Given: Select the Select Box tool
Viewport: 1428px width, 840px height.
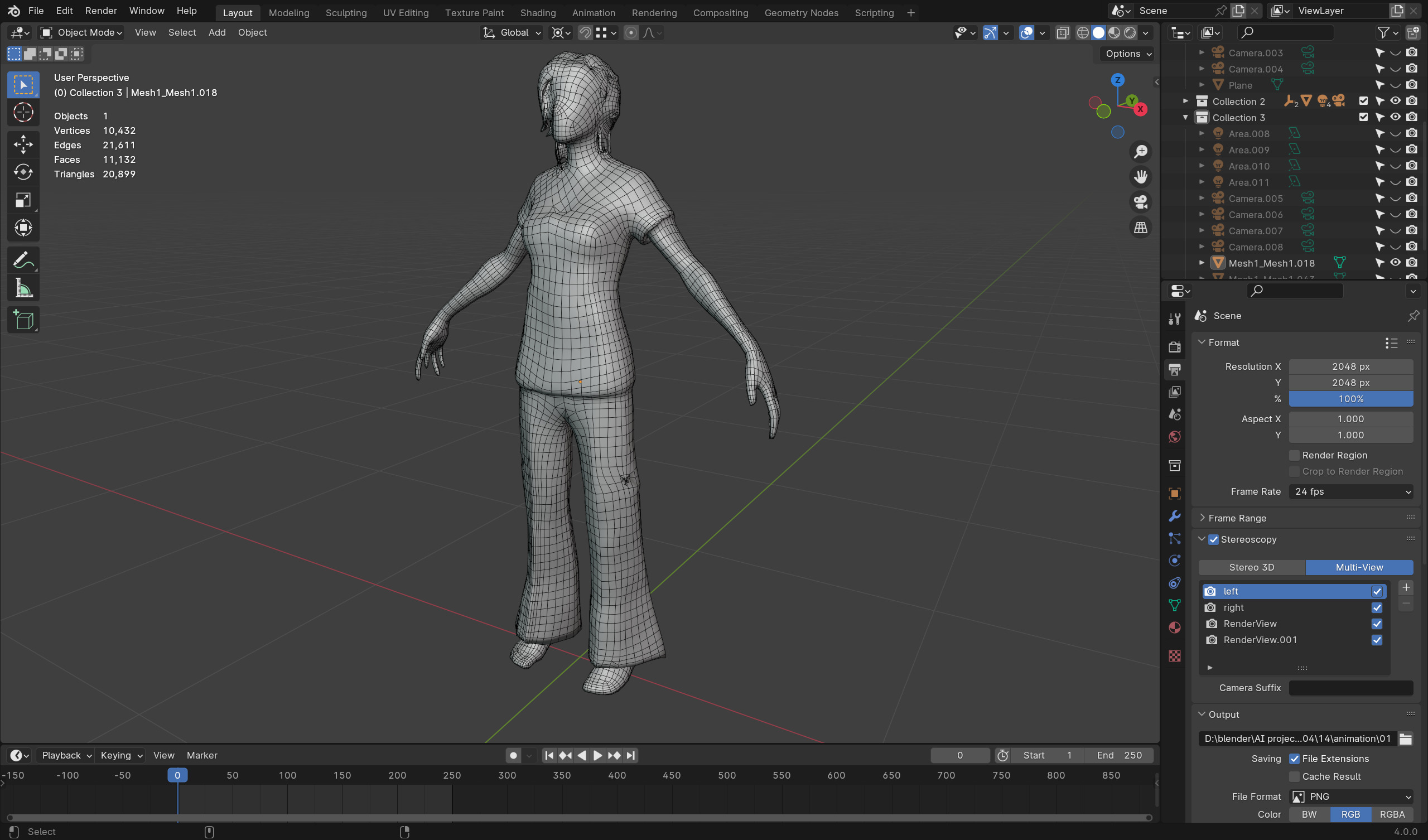Looking at the screenshot, I should tap(23, 85).
